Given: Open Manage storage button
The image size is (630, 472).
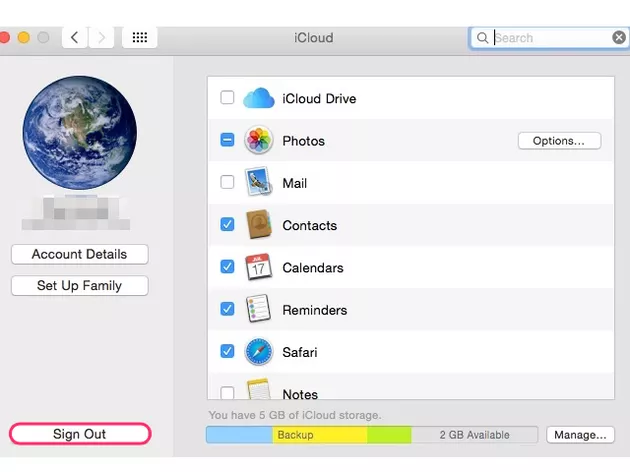Looking at the screenshot, I should (580, 435).
